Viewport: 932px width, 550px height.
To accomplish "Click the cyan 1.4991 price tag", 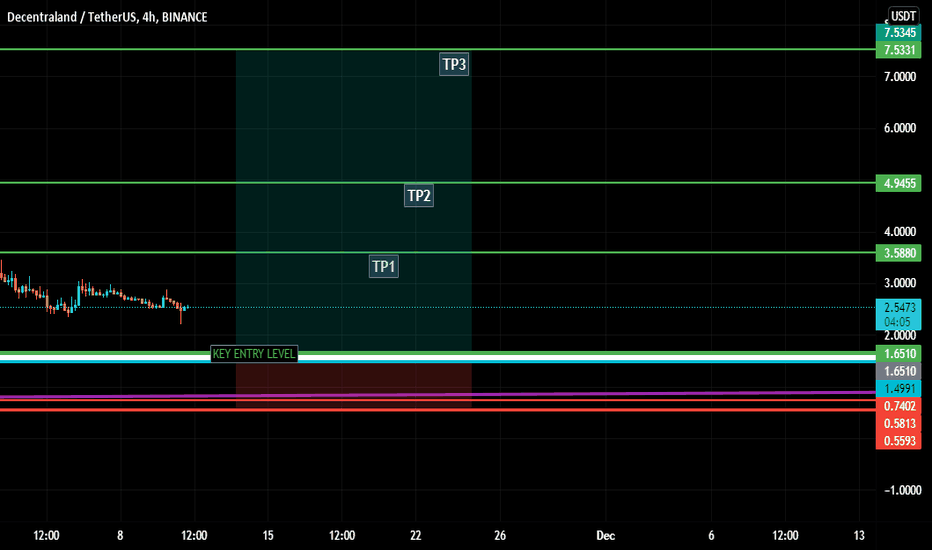I will tap(899, 389).
